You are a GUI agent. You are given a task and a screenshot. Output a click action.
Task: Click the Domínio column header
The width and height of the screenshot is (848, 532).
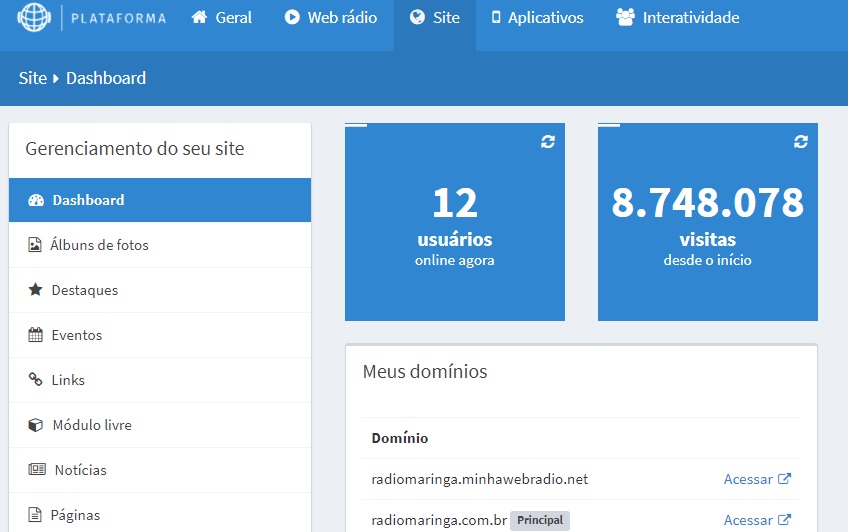400,438
